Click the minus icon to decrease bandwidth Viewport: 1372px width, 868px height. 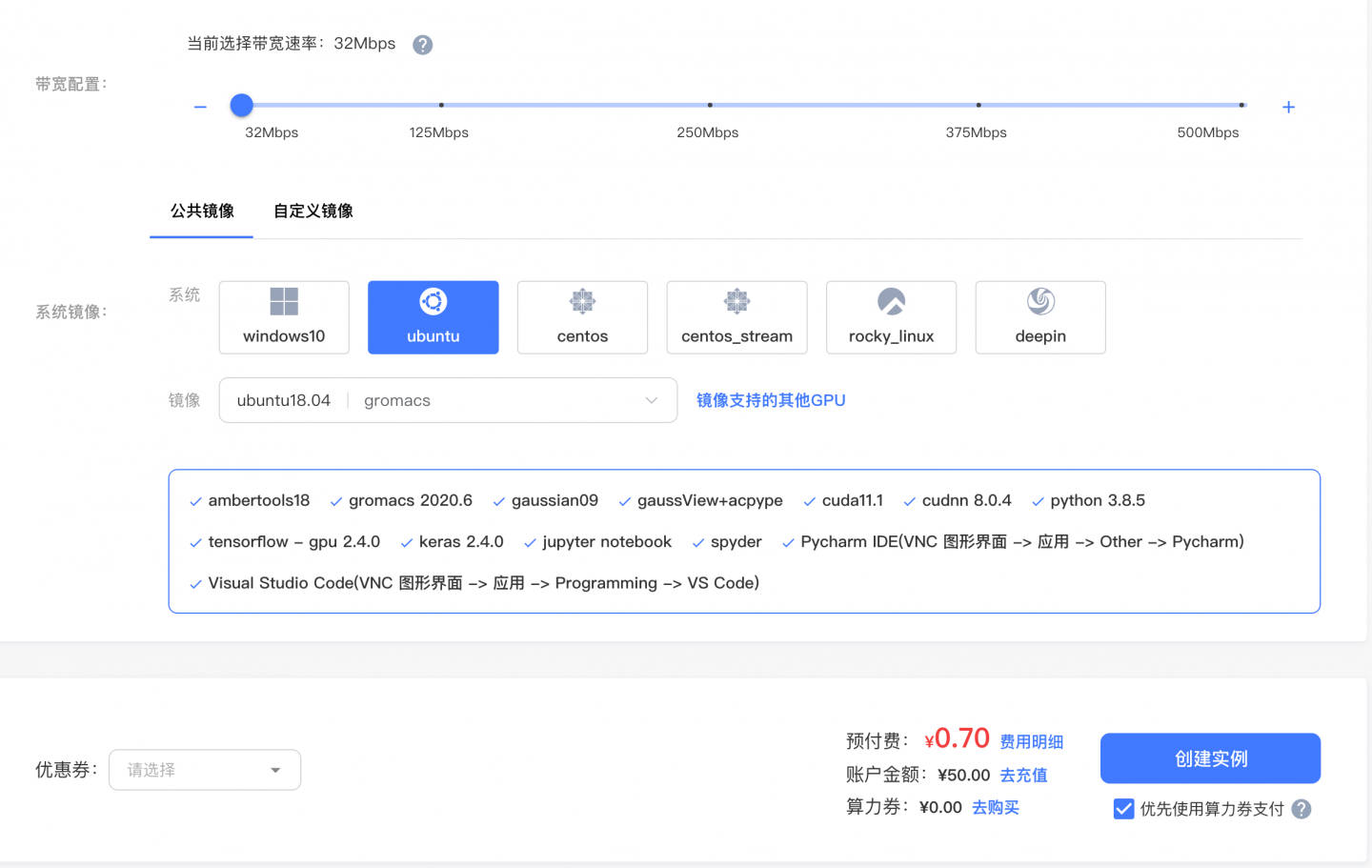click(x=200, y=107)
